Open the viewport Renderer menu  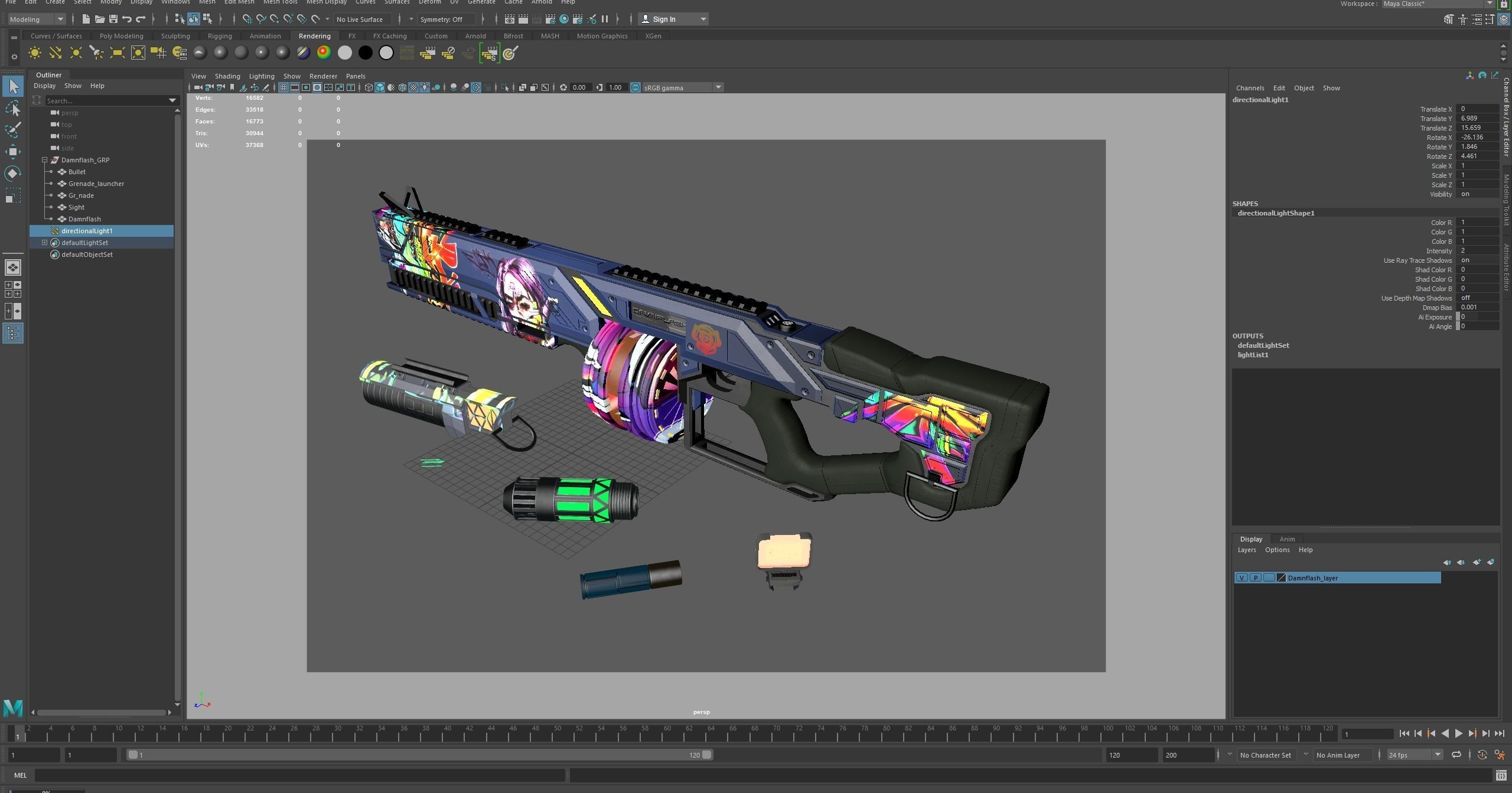pos(323,76)
